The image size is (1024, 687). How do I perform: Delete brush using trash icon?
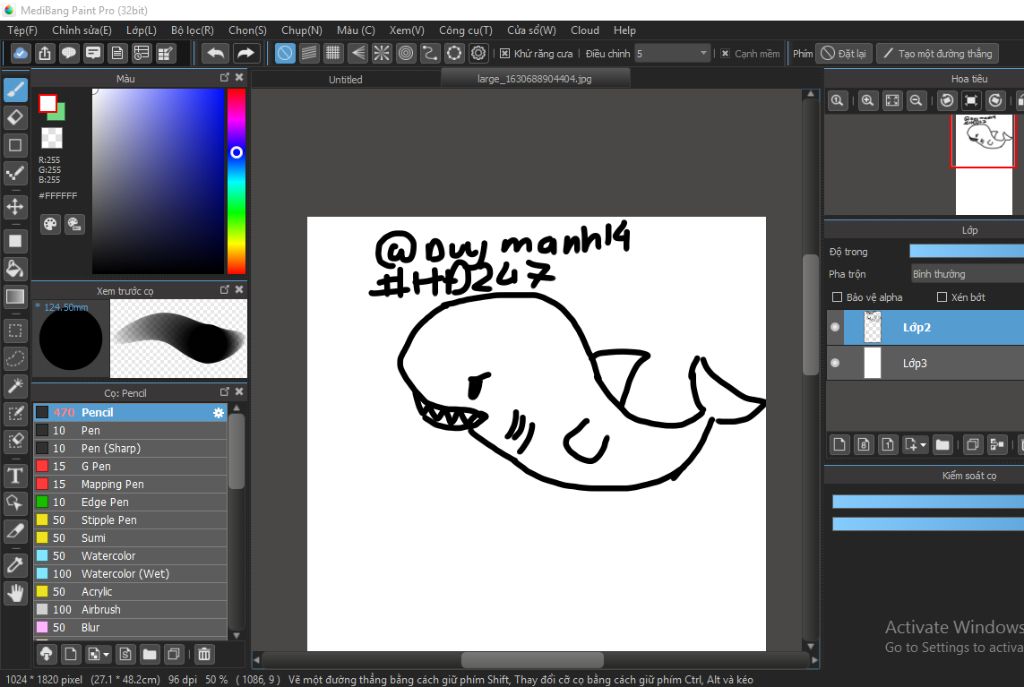[204, 654]
